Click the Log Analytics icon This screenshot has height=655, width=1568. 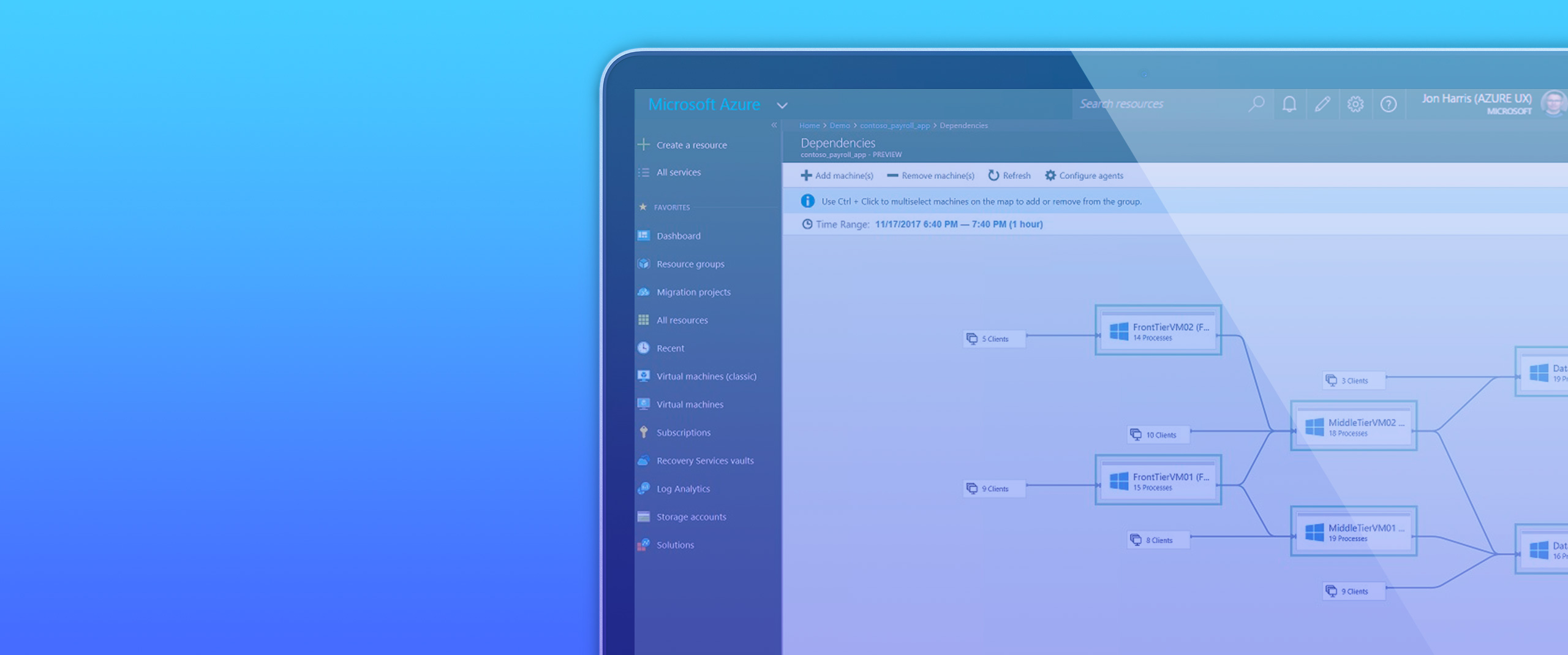coord(644,488)
